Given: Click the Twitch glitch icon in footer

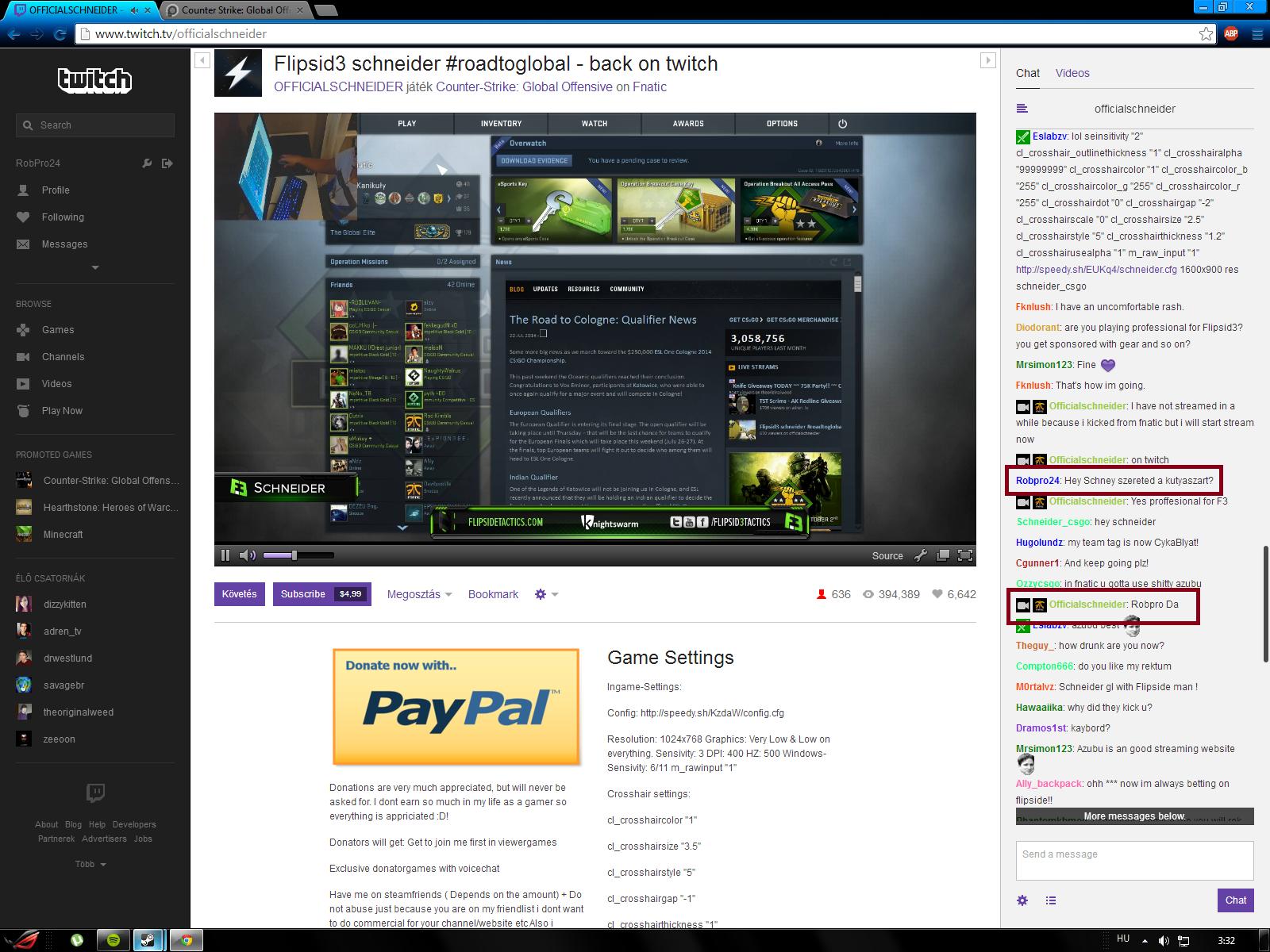Looking at the screenshot, I should pos(95,793).
